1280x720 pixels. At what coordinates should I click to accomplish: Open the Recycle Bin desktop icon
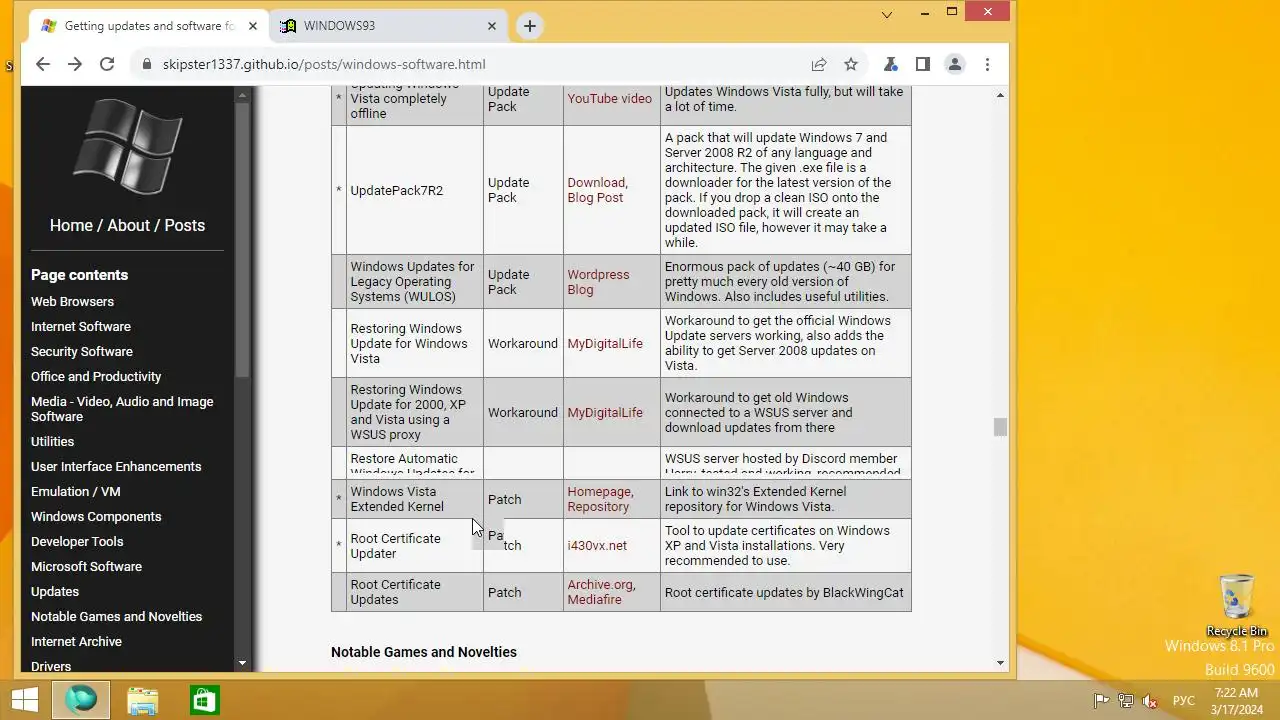point(1237,605)
